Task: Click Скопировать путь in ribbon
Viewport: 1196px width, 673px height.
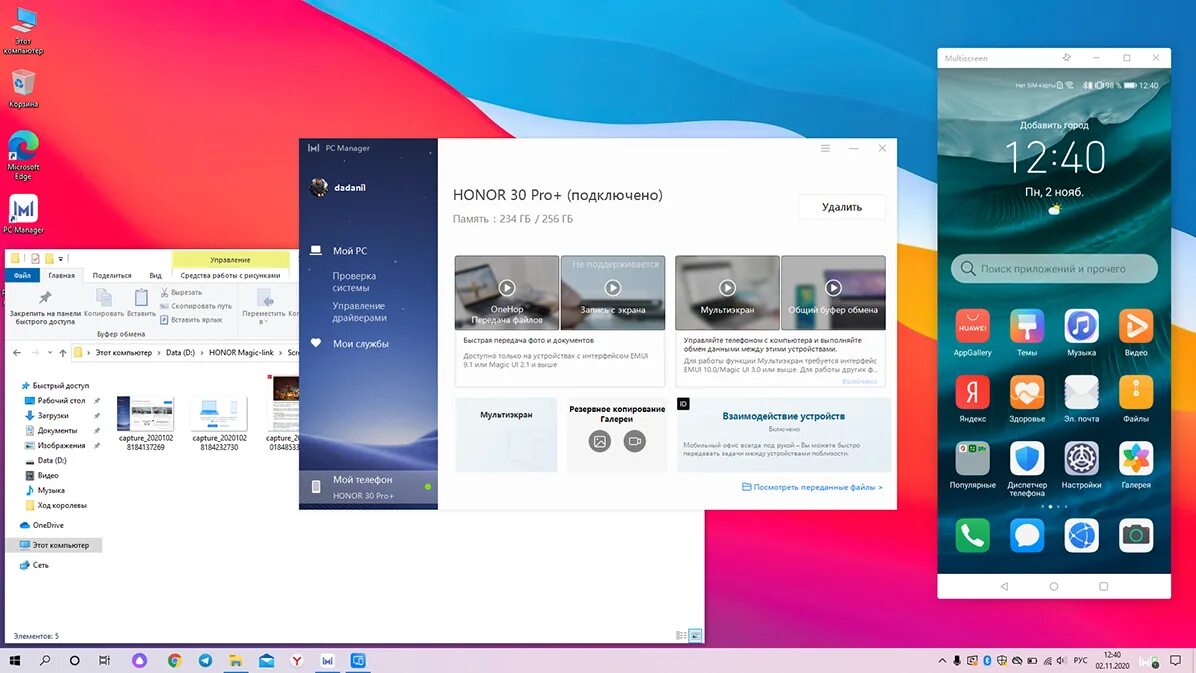Action: coord(196,306)
